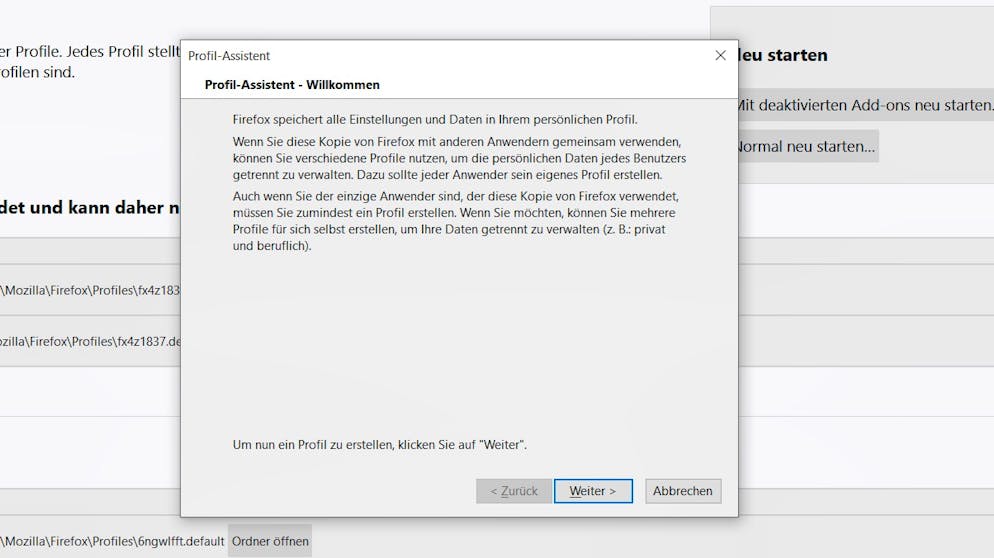Click the Abbrechen button in the wizard

[683, 491]
